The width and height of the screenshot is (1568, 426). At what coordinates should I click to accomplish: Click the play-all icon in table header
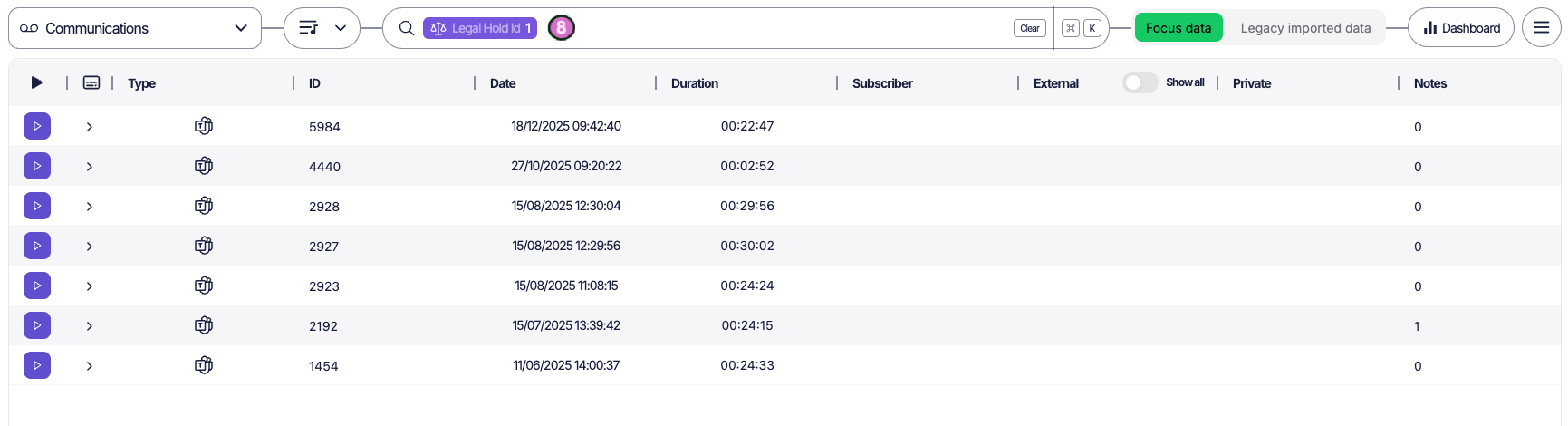tap(37, 82)
